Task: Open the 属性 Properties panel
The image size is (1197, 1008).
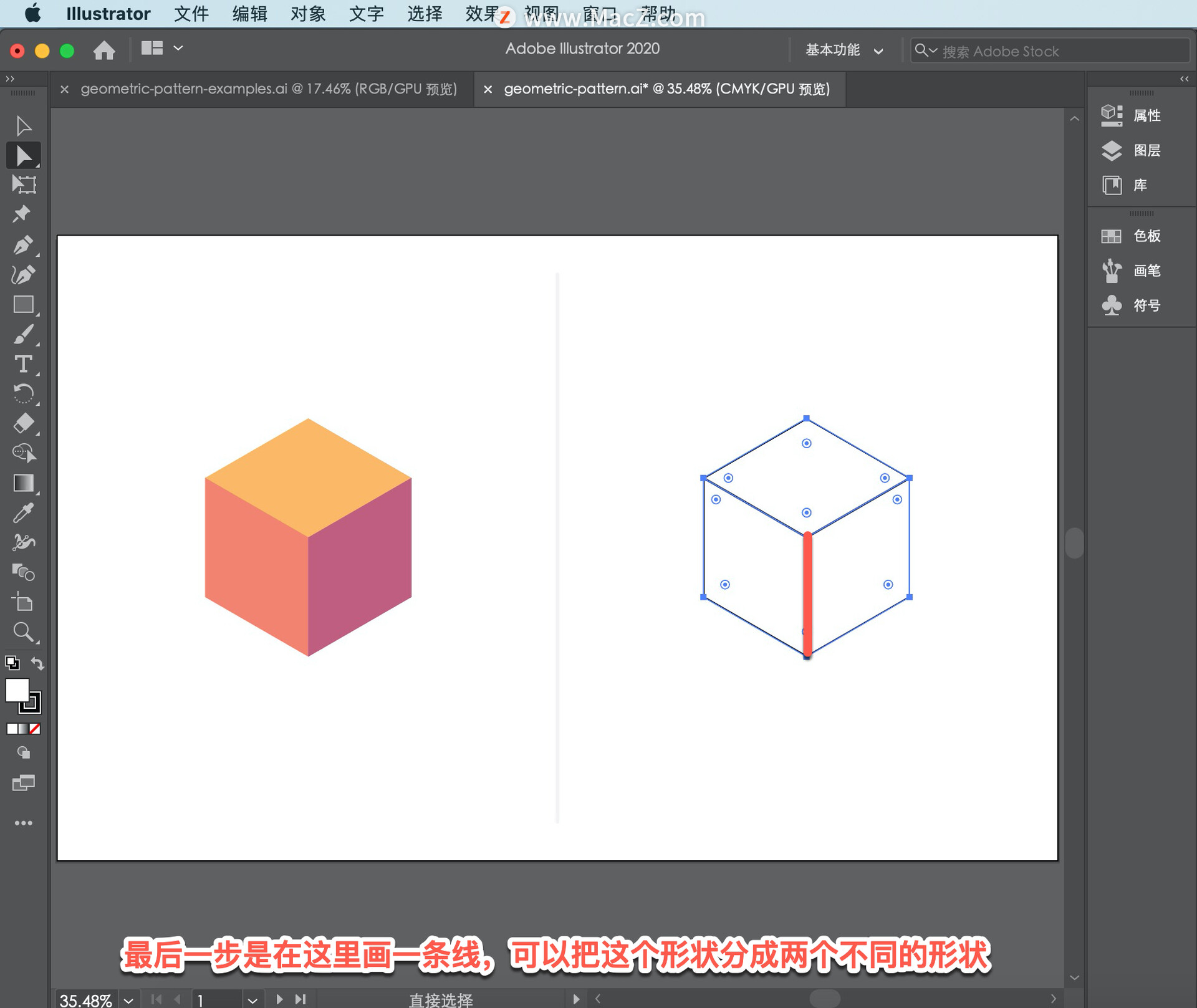Action: tap(1132, 115)
